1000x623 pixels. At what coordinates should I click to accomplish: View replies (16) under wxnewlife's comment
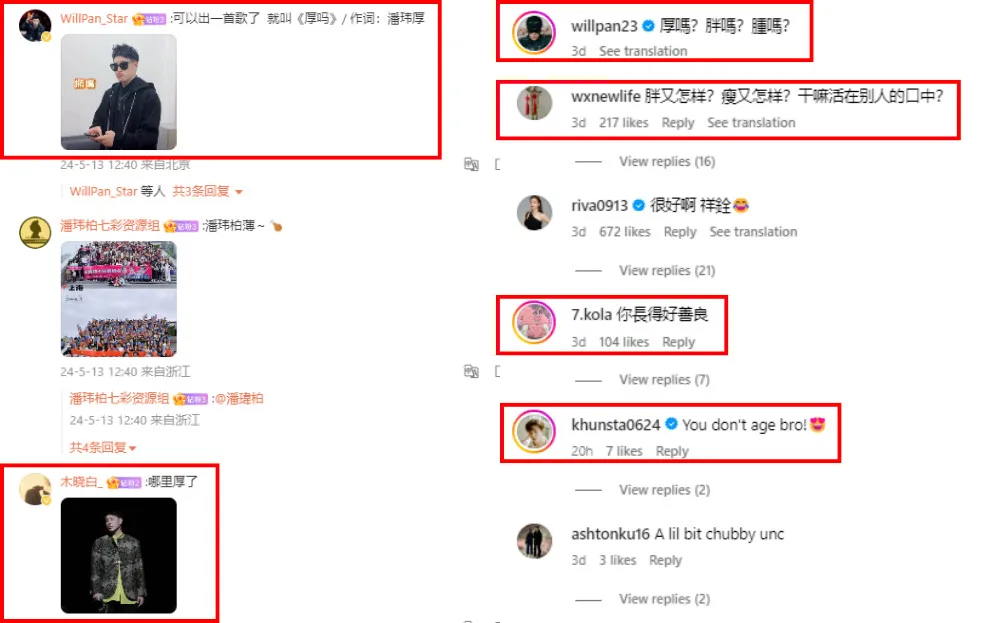click(667, 161)
